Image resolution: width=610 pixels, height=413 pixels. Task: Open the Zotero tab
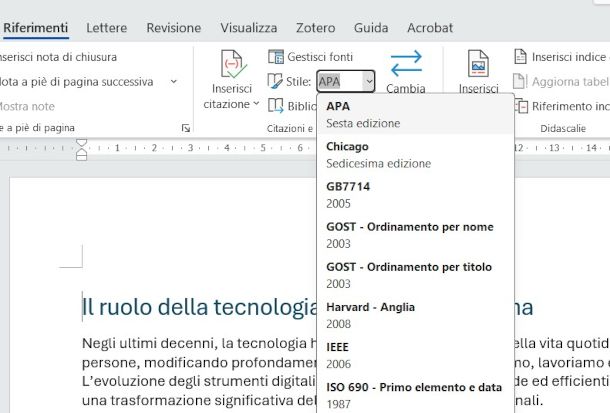[x=315, y=28]
